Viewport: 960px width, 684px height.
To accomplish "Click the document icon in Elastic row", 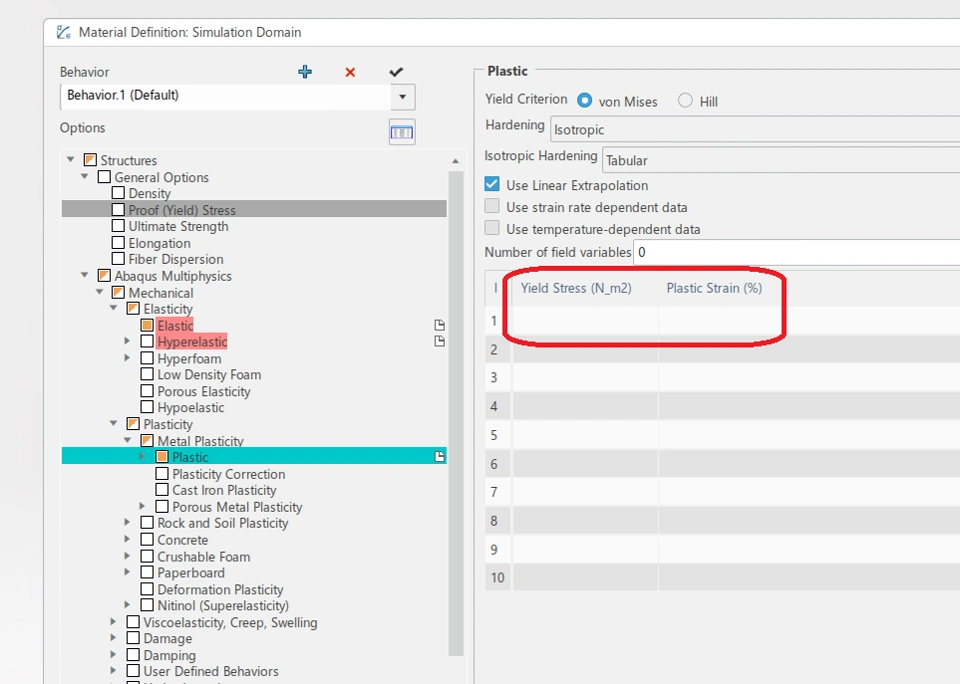I will tap(440, 325).
